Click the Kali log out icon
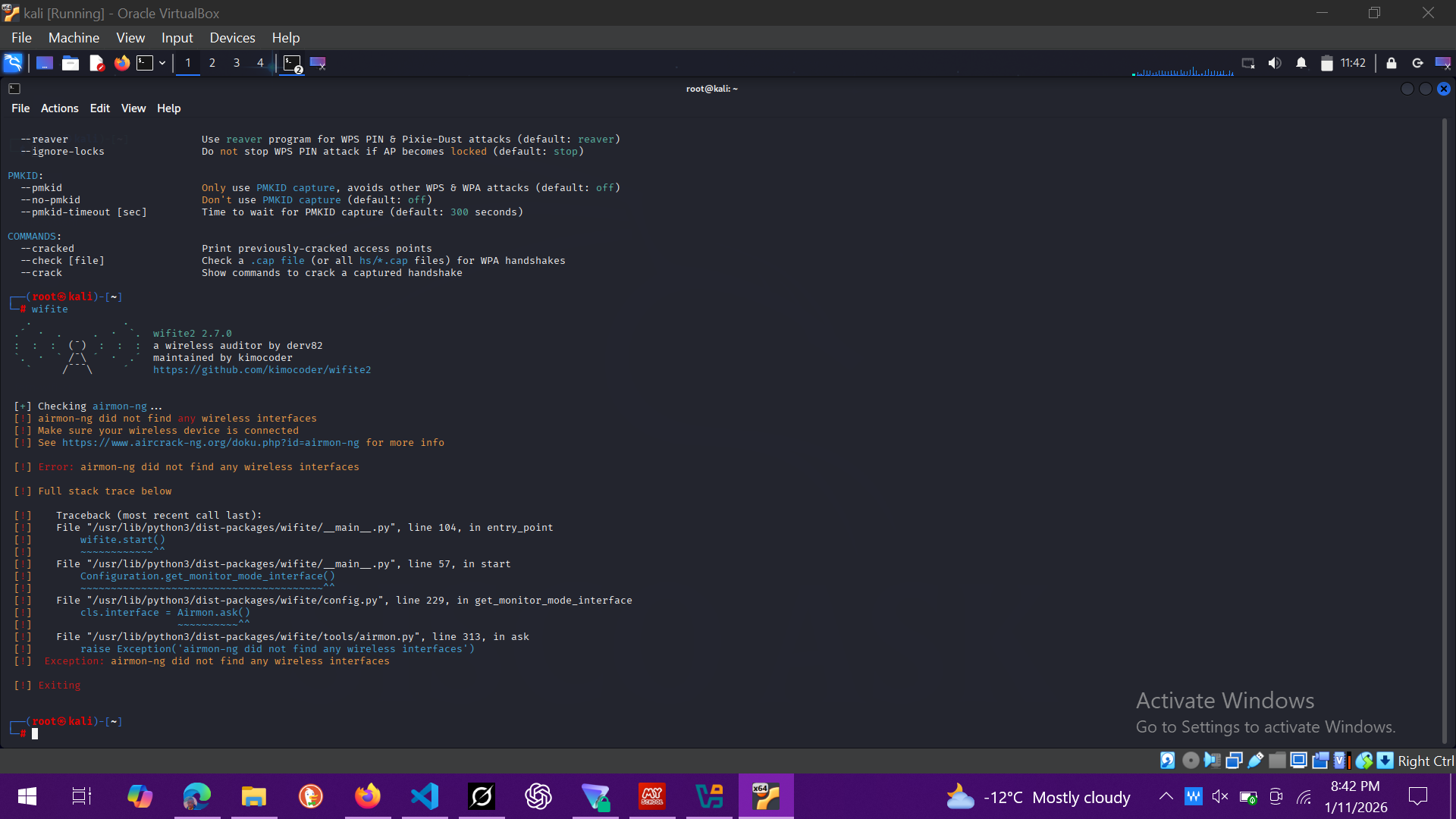Screen dimensions: 1456x819 click(1417, 63)
